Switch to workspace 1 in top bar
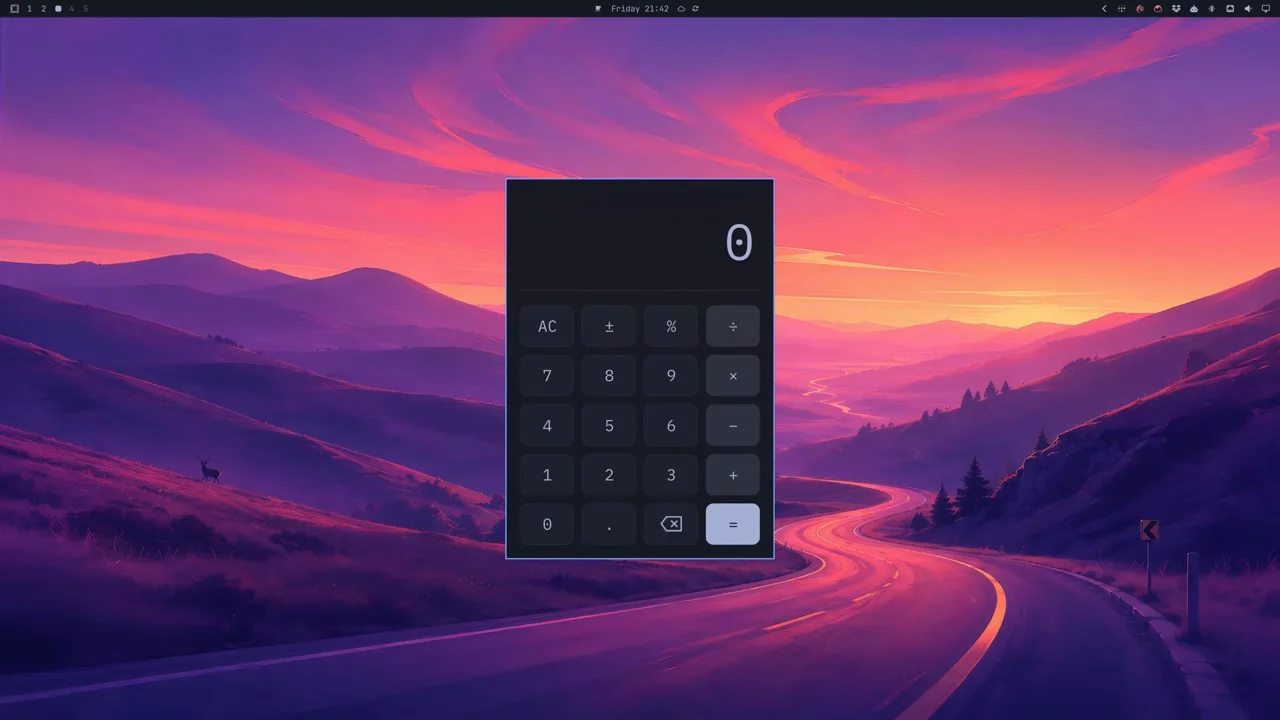Viewport: 1280px width, 720px height. pyautogui.click(x=29, y=8)
